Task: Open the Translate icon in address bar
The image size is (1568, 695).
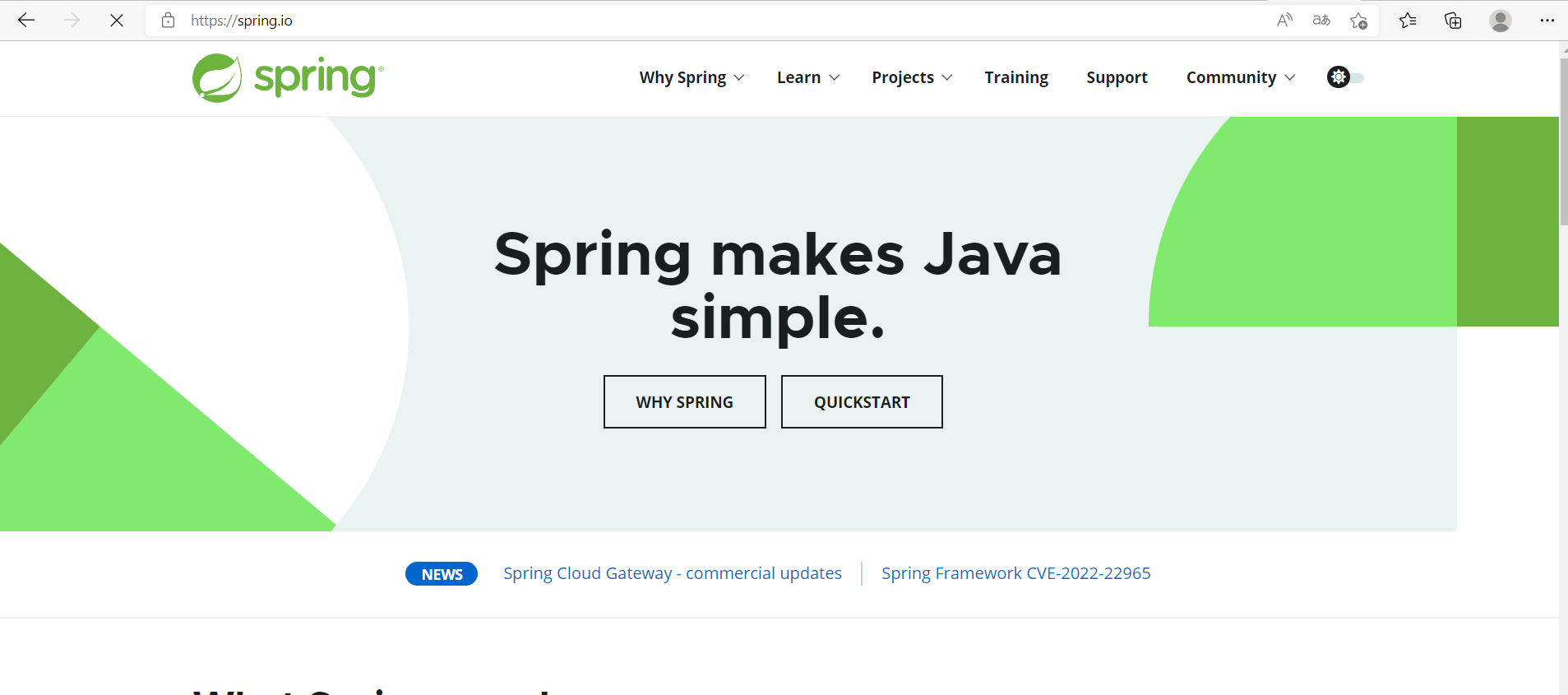Action: tap(1321, 21)
